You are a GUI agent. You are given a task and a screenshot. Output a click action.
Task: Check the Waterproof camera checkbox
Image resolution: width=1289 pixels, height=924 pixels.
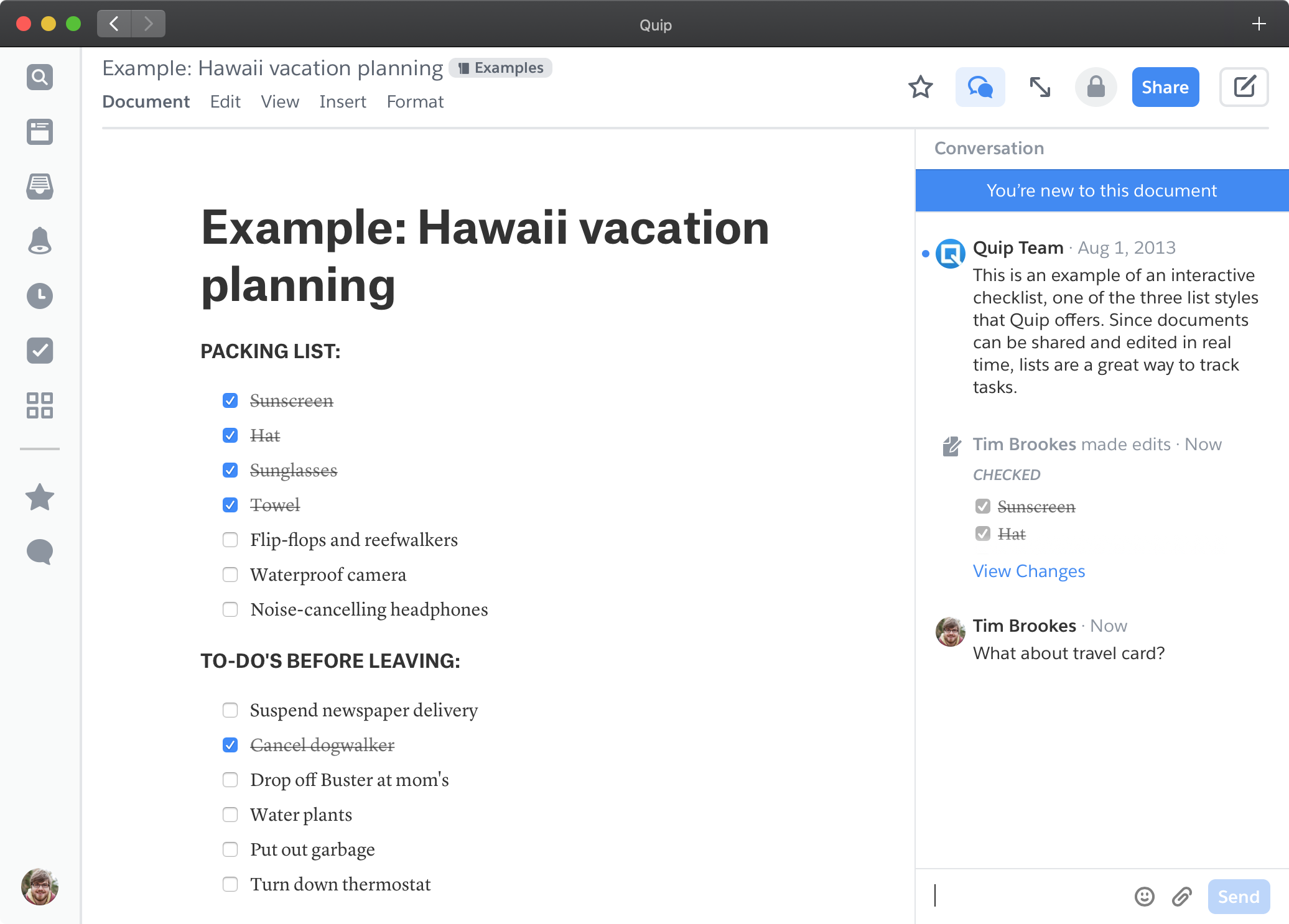230,575
